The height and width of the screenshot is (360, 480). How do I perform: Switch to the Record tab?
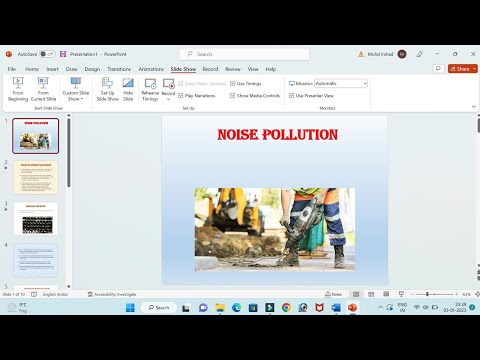(210, 69)
